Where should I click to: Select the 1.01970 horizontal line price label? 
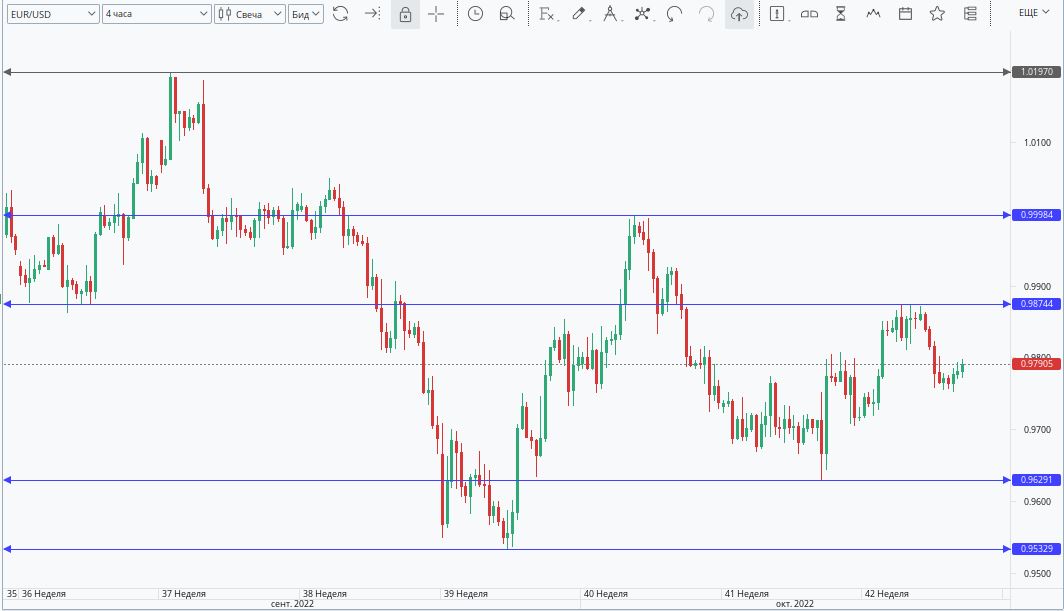point(1036,72)
